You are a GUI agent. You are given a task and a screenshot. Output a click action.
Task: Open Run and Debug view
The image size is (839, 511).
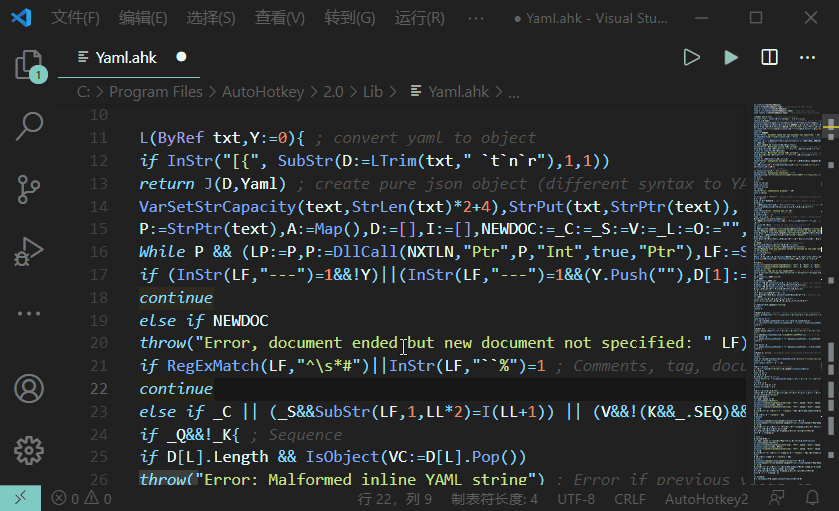click(29, 251)
